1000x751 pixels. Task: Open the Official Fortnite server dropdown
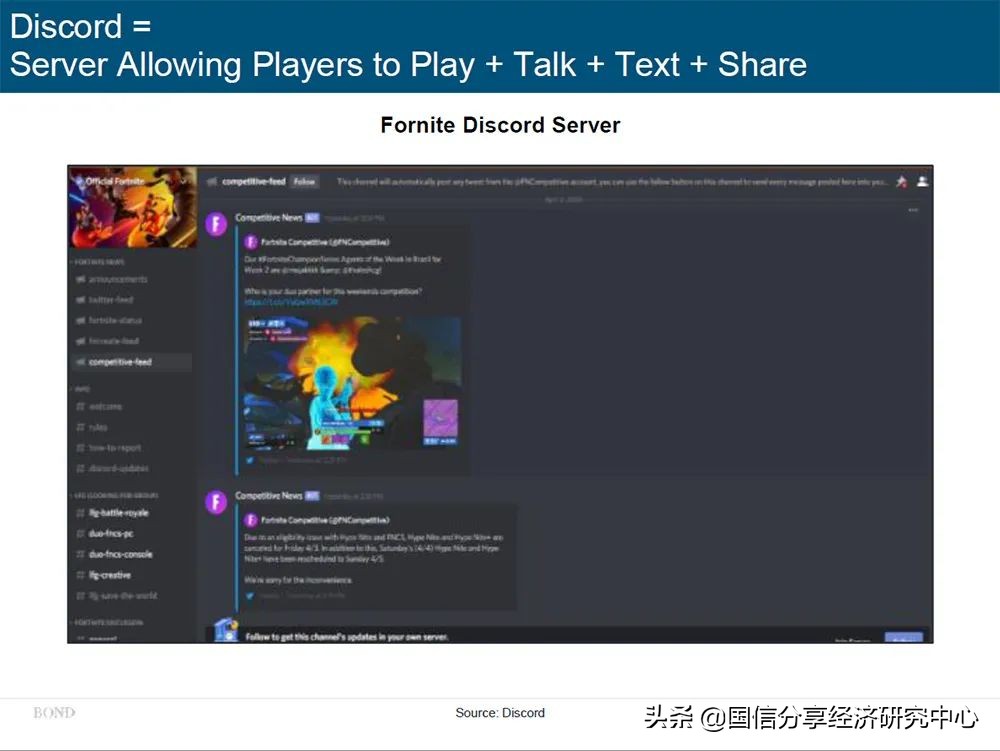(183, 181)
